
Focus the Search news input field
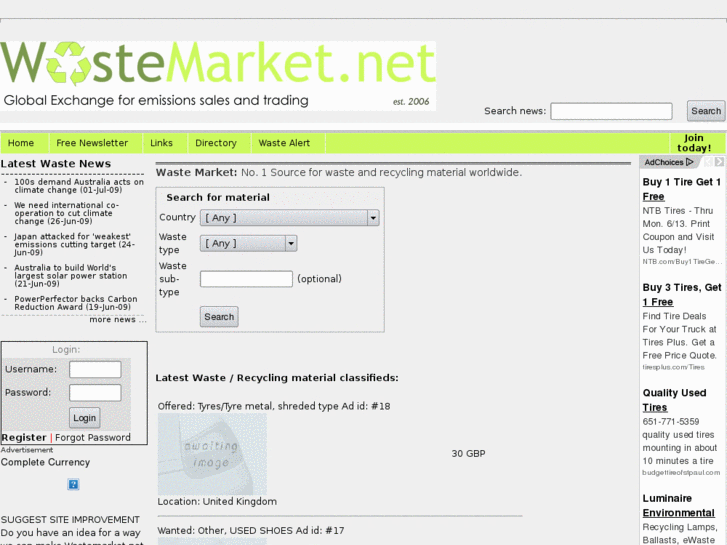tap(611, 111)
